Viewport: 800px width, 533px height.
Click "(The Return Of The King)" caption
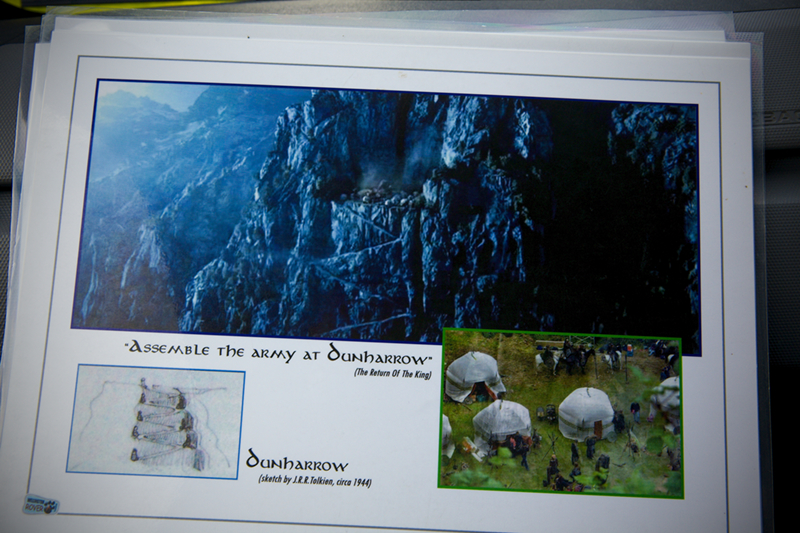click(395, 373)
